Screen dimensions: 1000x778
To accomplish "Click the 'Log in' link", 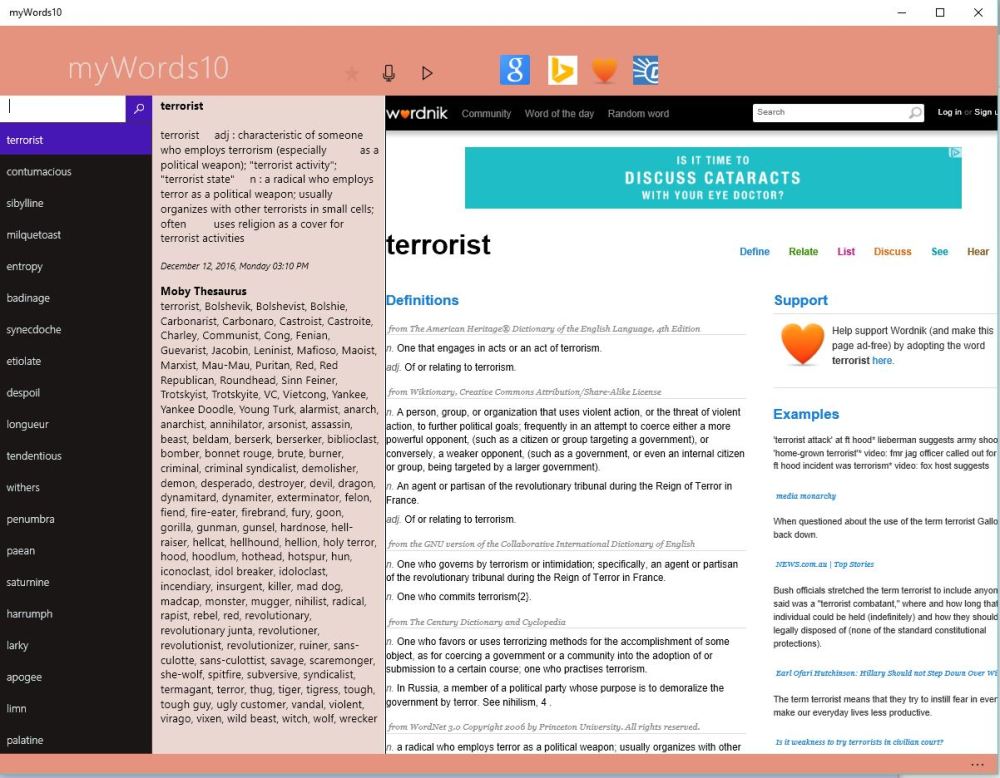I will [949, 112].
